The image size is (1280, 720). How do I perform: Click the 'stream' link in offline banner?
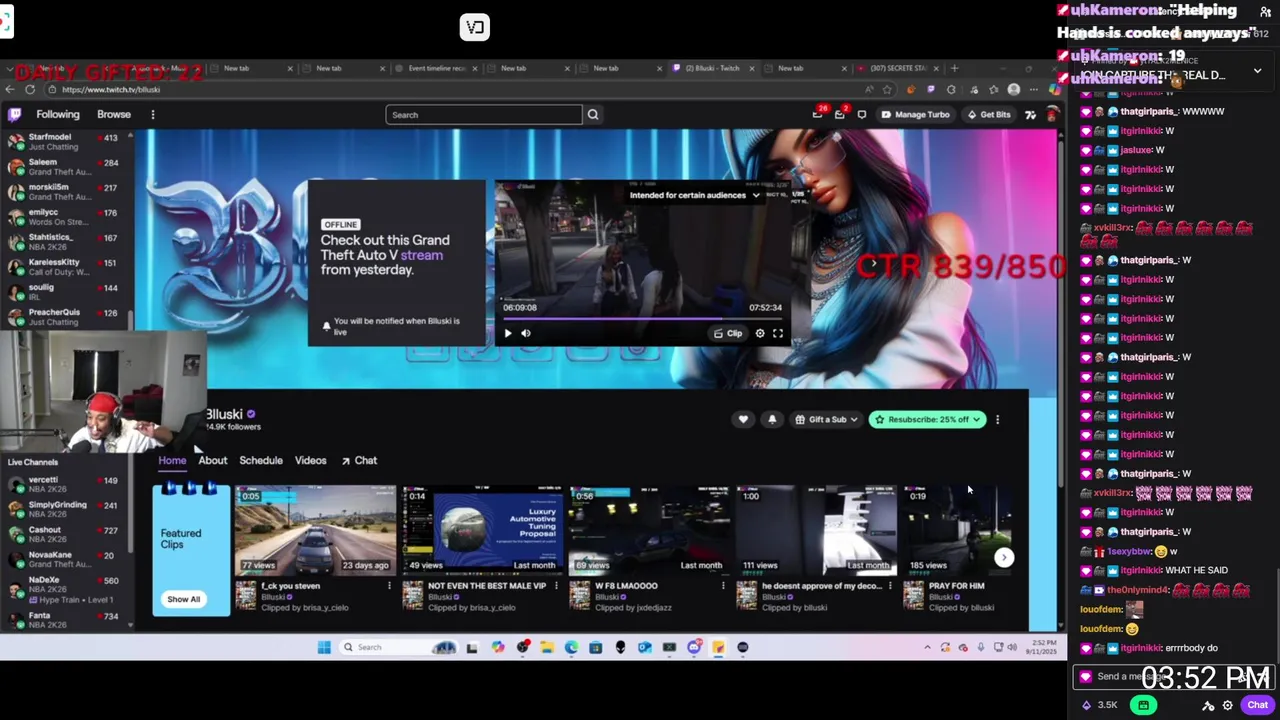(421, 255)
